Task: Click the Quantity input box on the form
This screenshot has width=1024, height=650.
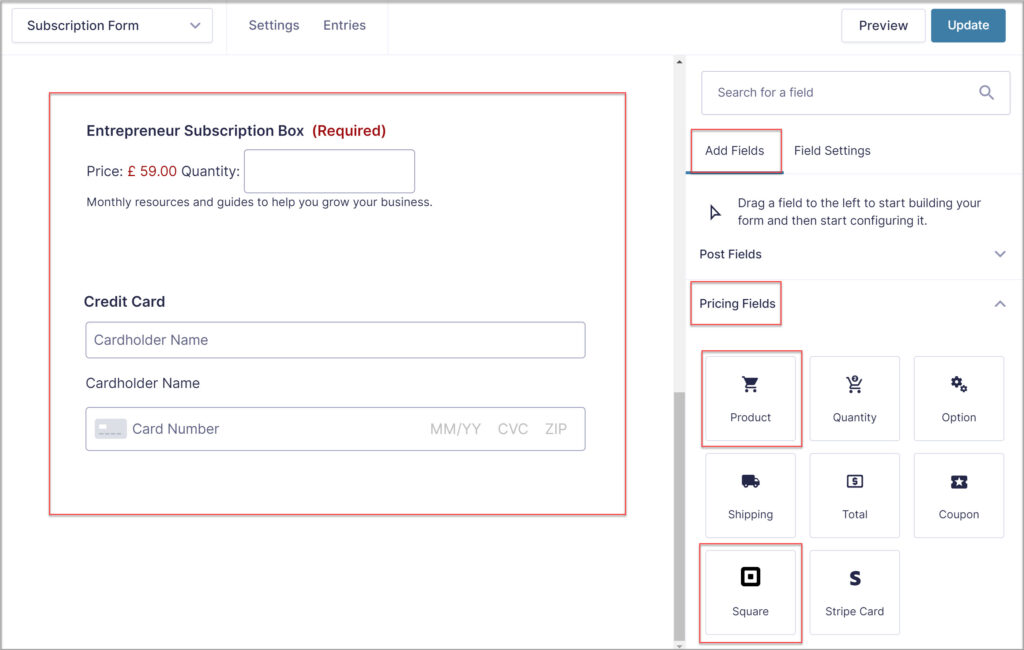Action: click(329, 171)
